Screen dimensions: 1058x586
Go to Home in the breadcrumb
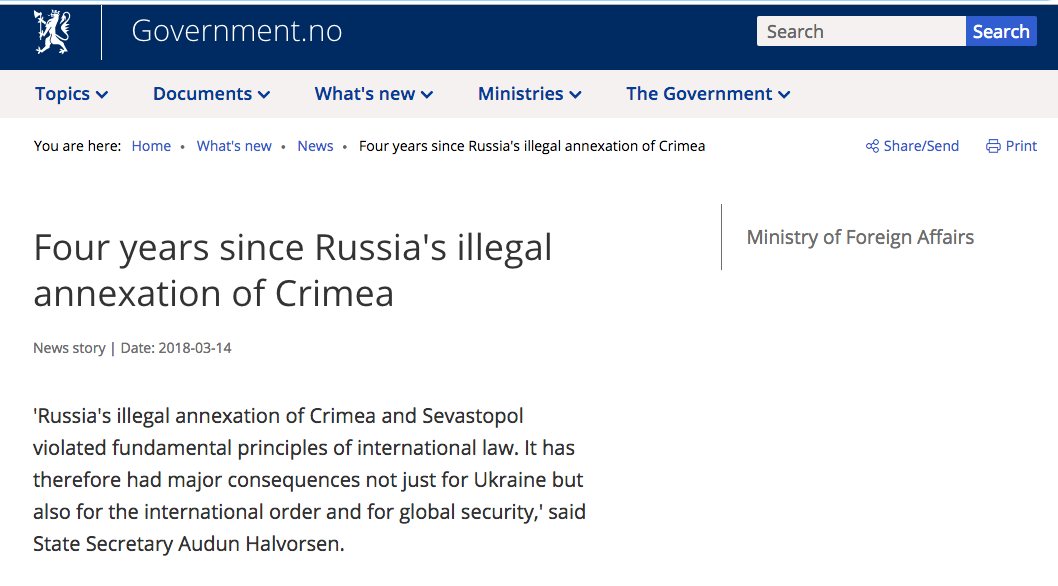click(151, 146)
